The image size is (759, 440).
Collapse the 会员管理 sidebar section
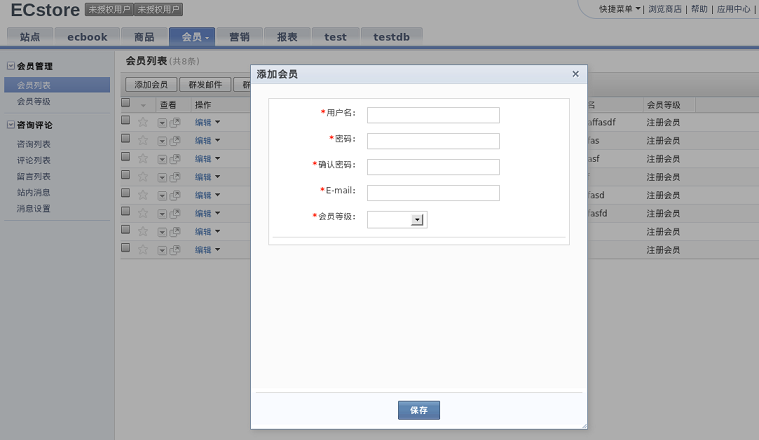point(11,67)
